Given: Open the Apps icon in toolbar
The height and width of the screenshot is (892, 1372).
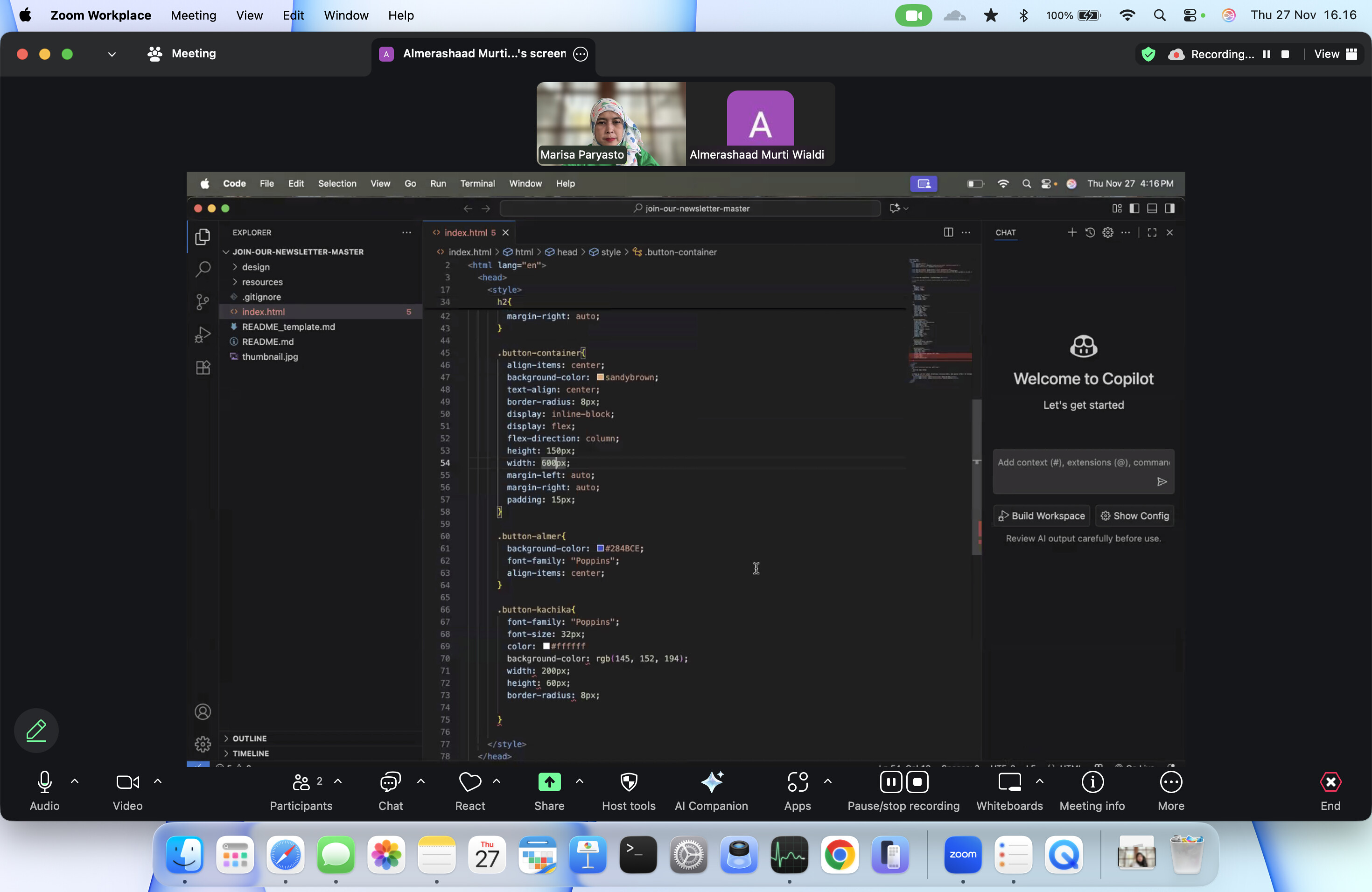Looking at the screenshot, I should click(797, 782).
